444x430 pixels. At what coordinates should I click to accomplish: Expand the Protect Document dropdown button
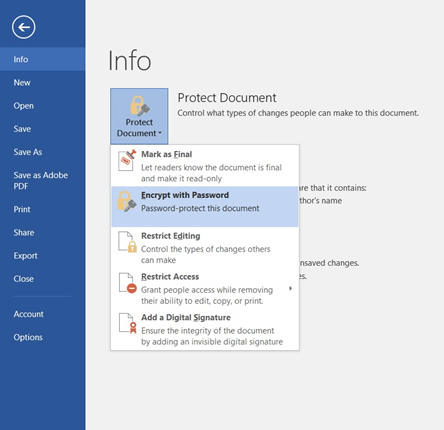pyautogui.click(x=139, y=116)
